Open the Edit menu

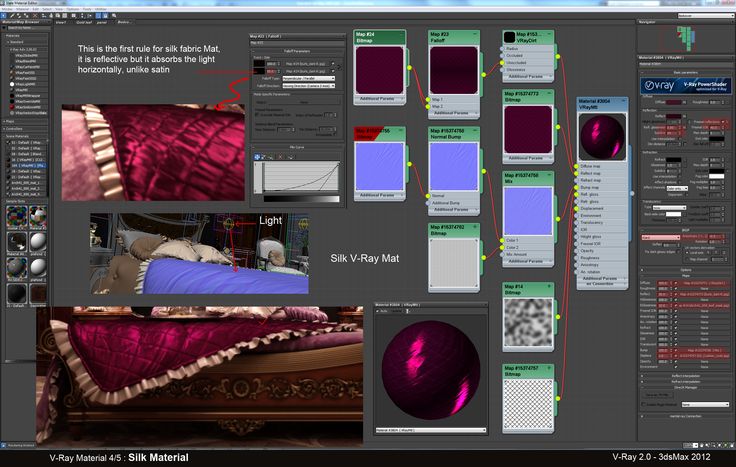coord(35,9)
